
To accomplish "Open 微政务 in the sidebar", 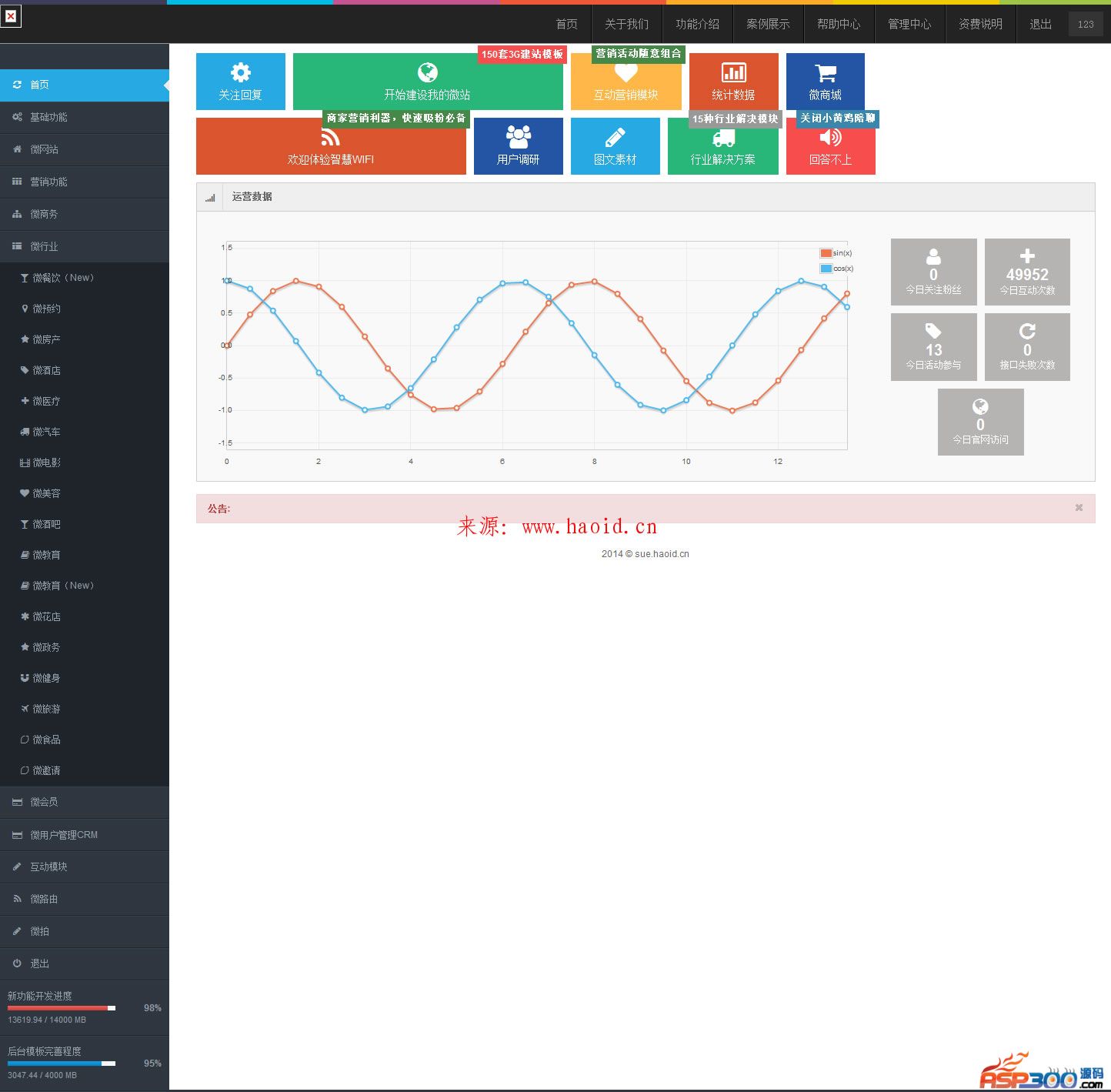I will click(x=85, y=647).
